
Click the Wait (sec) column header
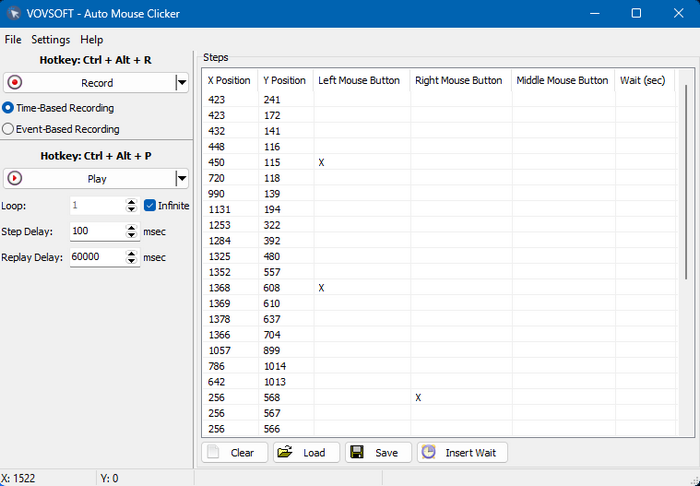pyautogui.click(x=645, y=80)
